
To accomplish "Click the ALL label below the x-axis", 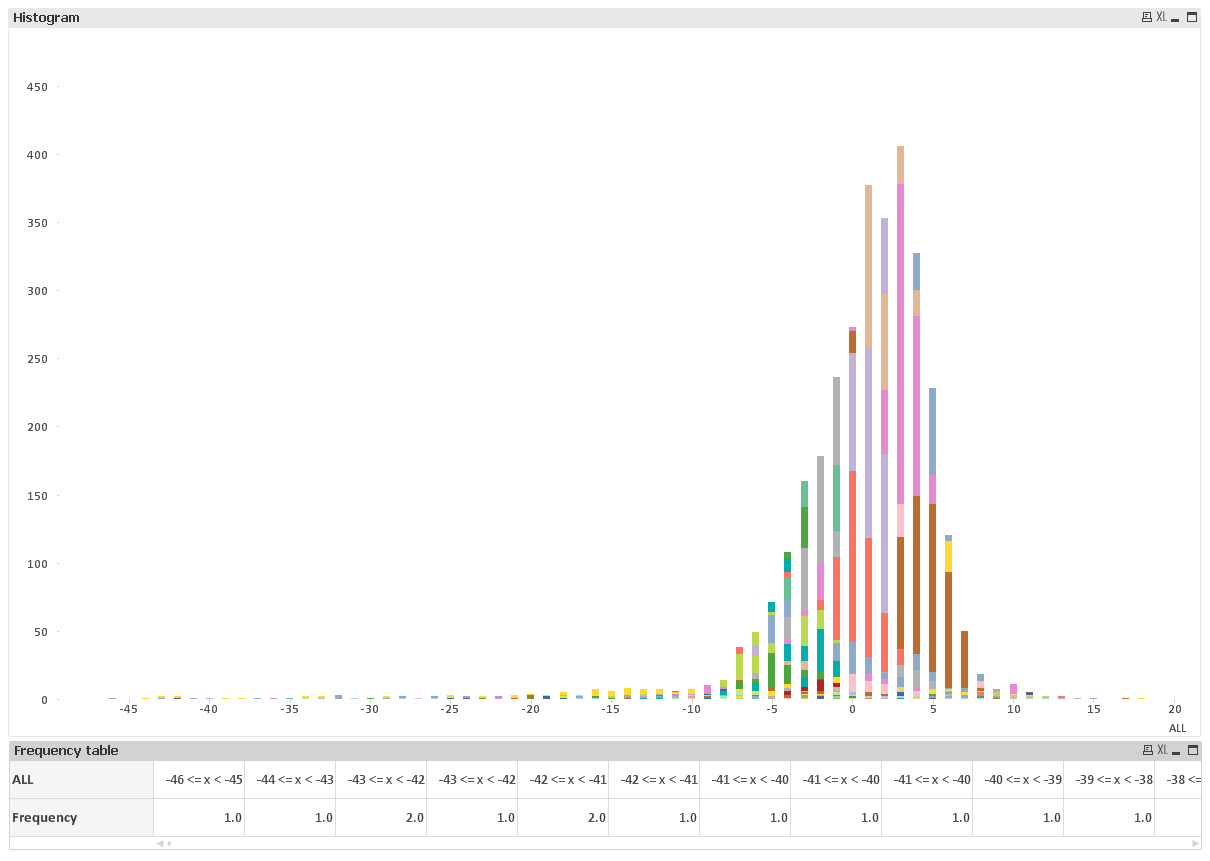I will pos(1178,728).
